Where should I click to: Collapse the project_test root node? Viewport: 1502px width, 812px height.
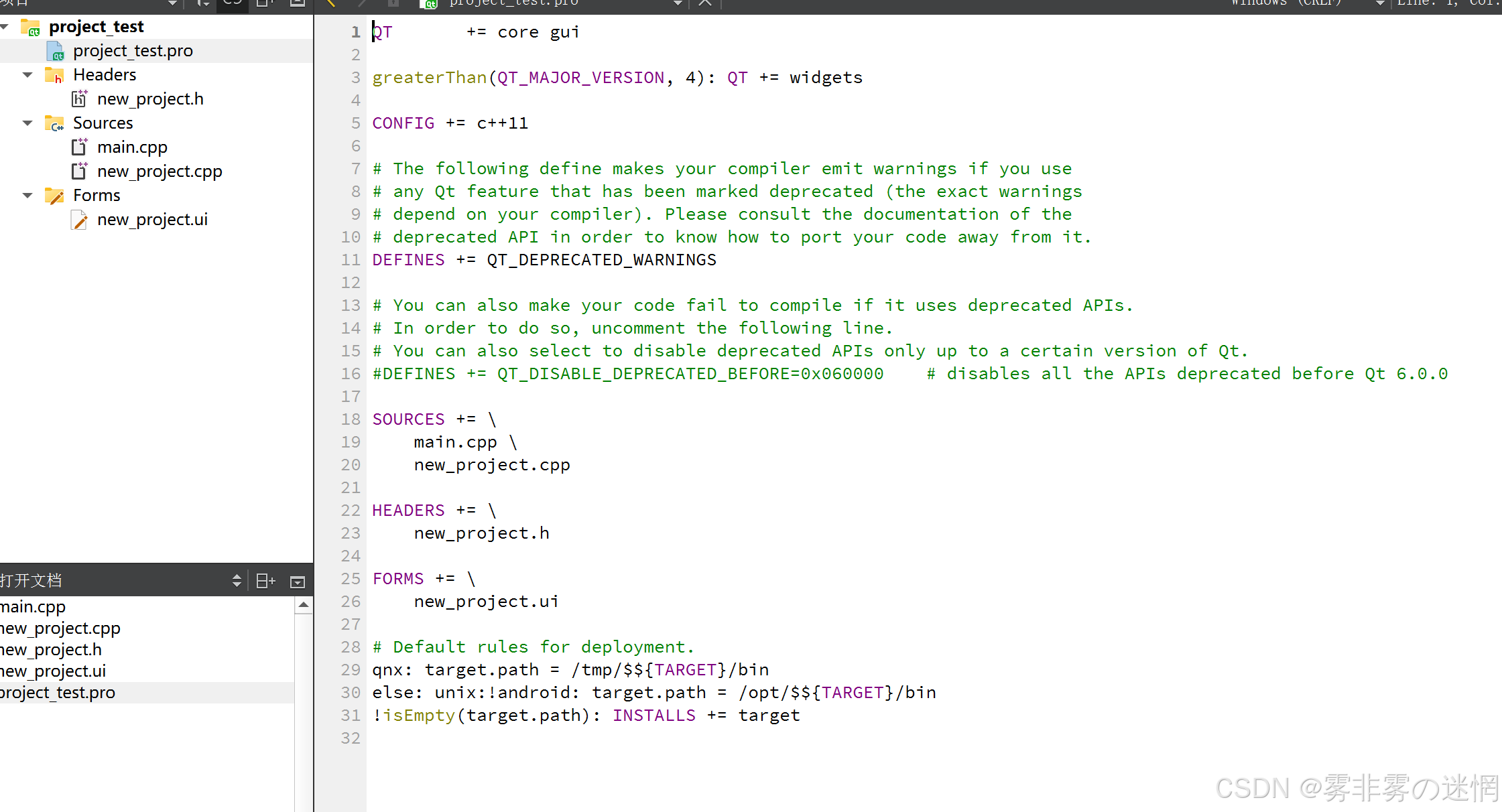coord(5,27)
